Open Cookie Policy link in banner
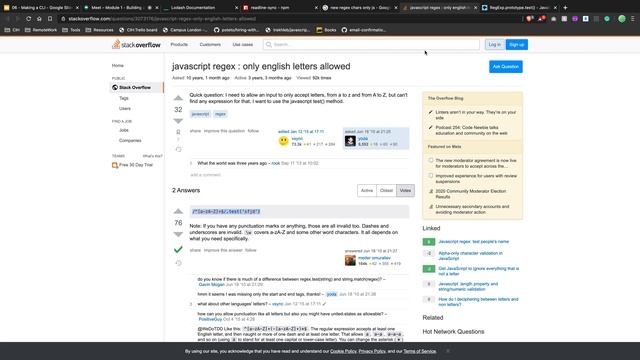Image resolution: width=640 pixels, height=360 pixels. [x=343, y=351]
